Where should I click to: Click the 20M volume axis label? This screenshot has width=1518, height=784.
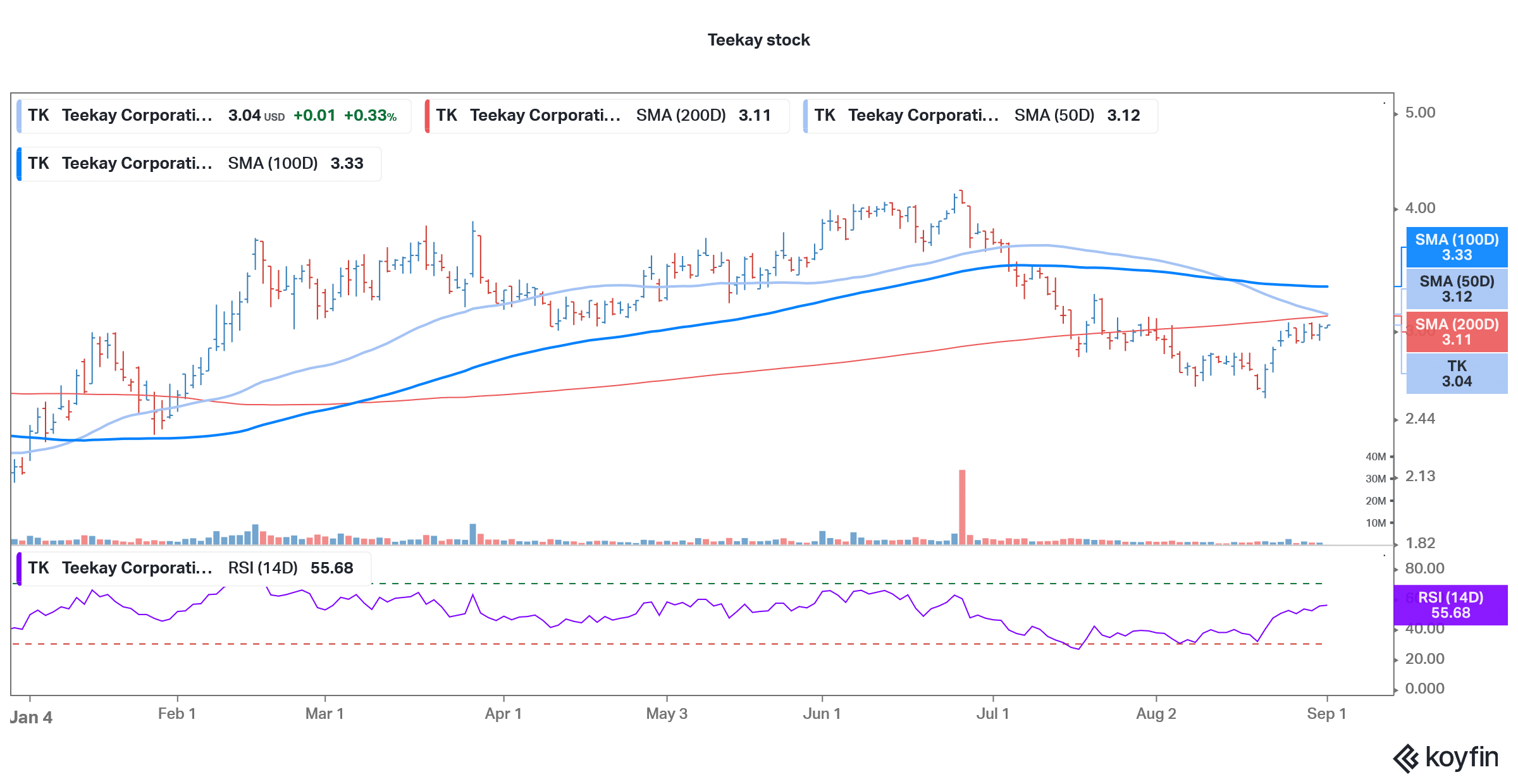1376,501
